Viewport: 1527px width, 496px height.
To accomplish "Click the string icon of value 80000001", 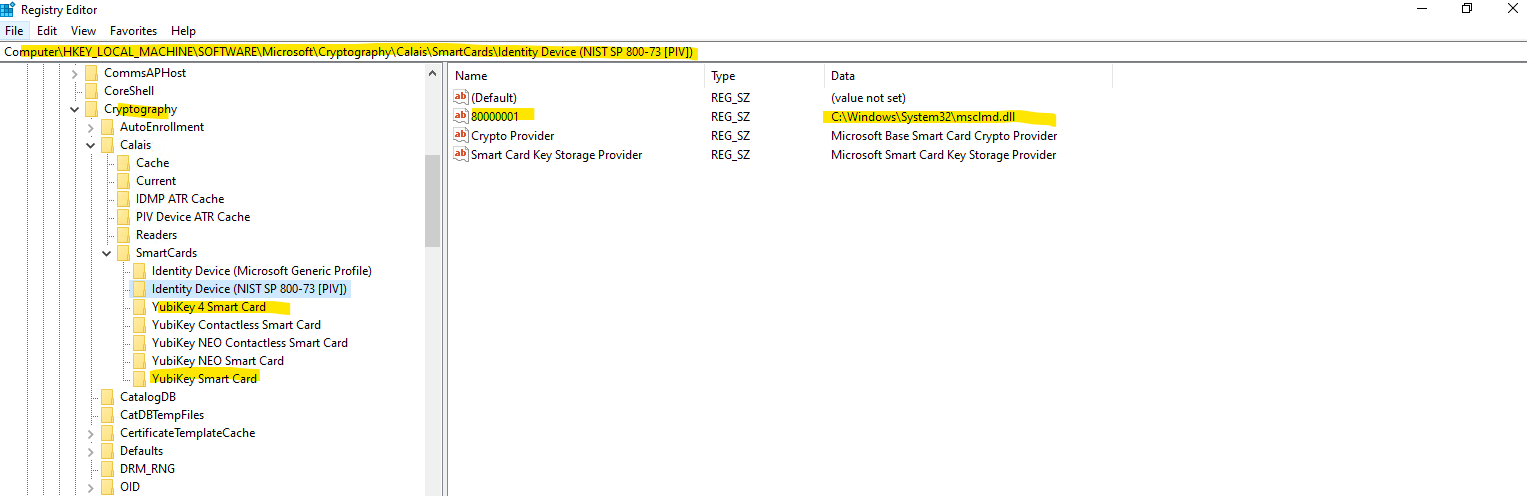I will point(461,117).
